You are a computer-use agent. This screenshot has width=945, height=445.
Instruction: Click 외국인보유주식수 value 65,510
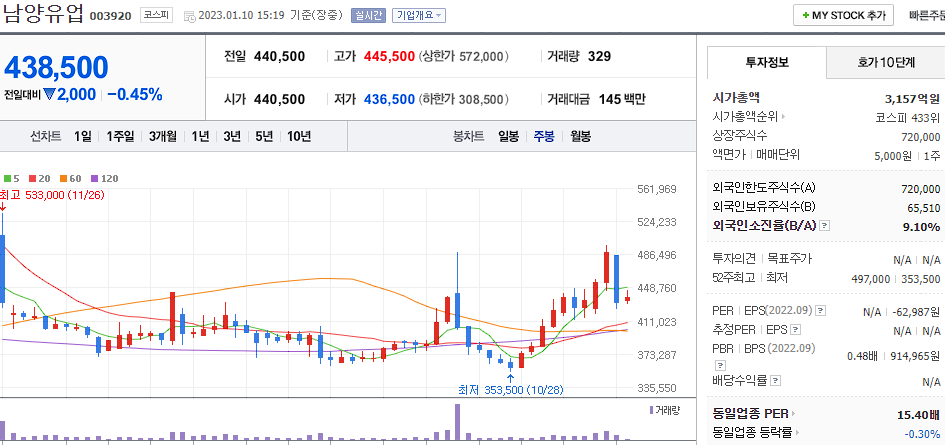[x=923, y=207]
